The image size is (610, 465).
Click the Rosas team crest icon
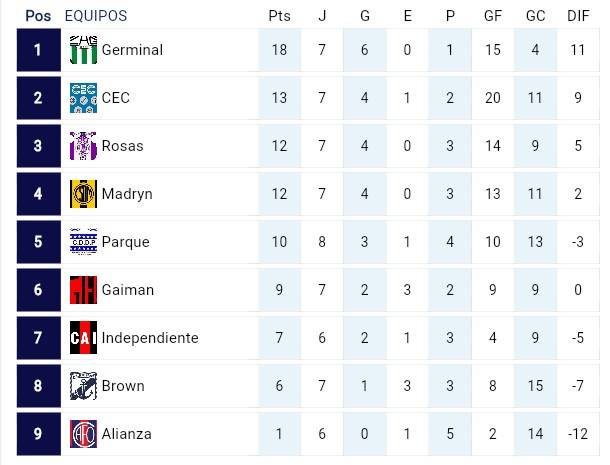[83, 146]
